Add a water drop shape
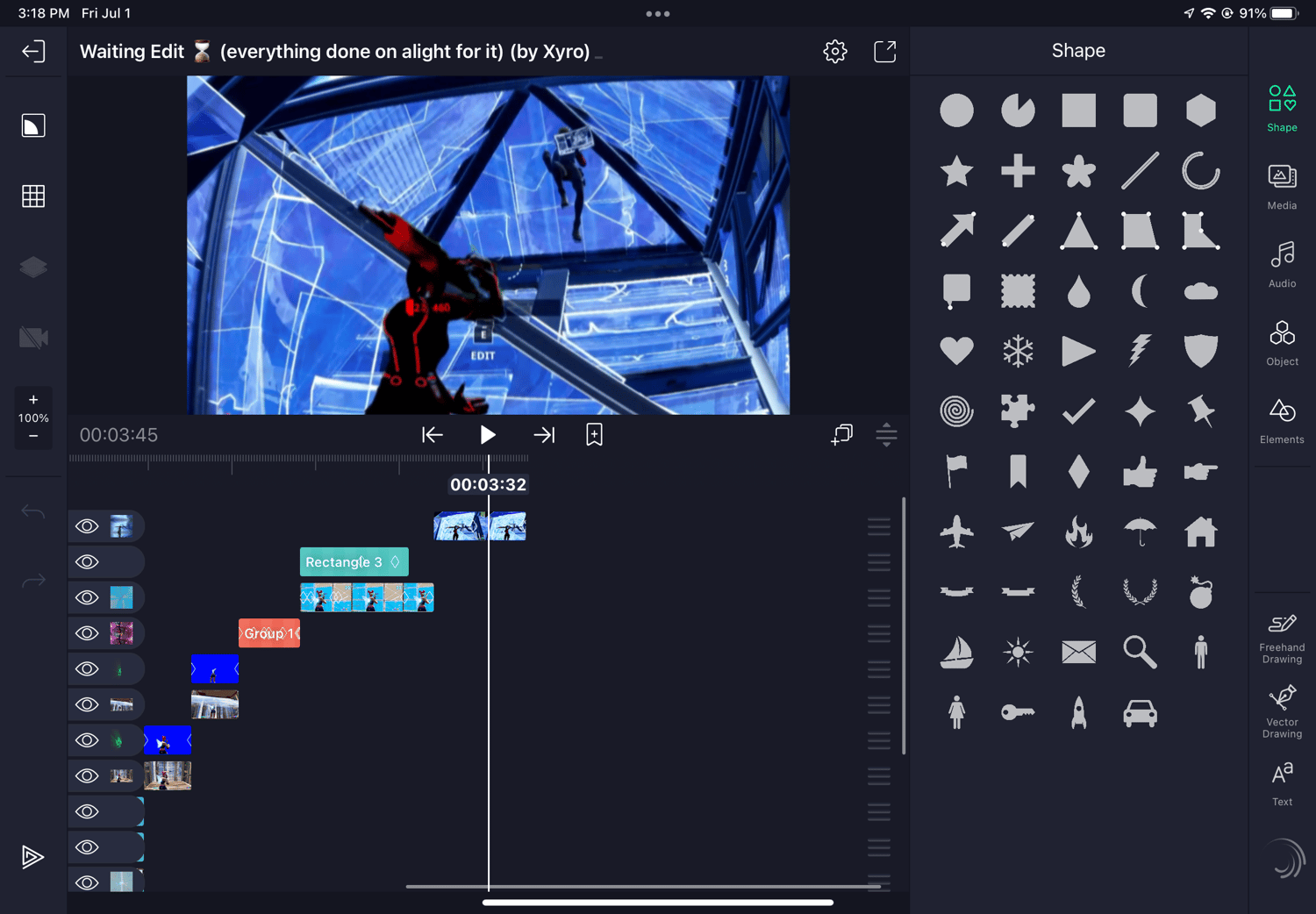 click(x=1078, y=291)
